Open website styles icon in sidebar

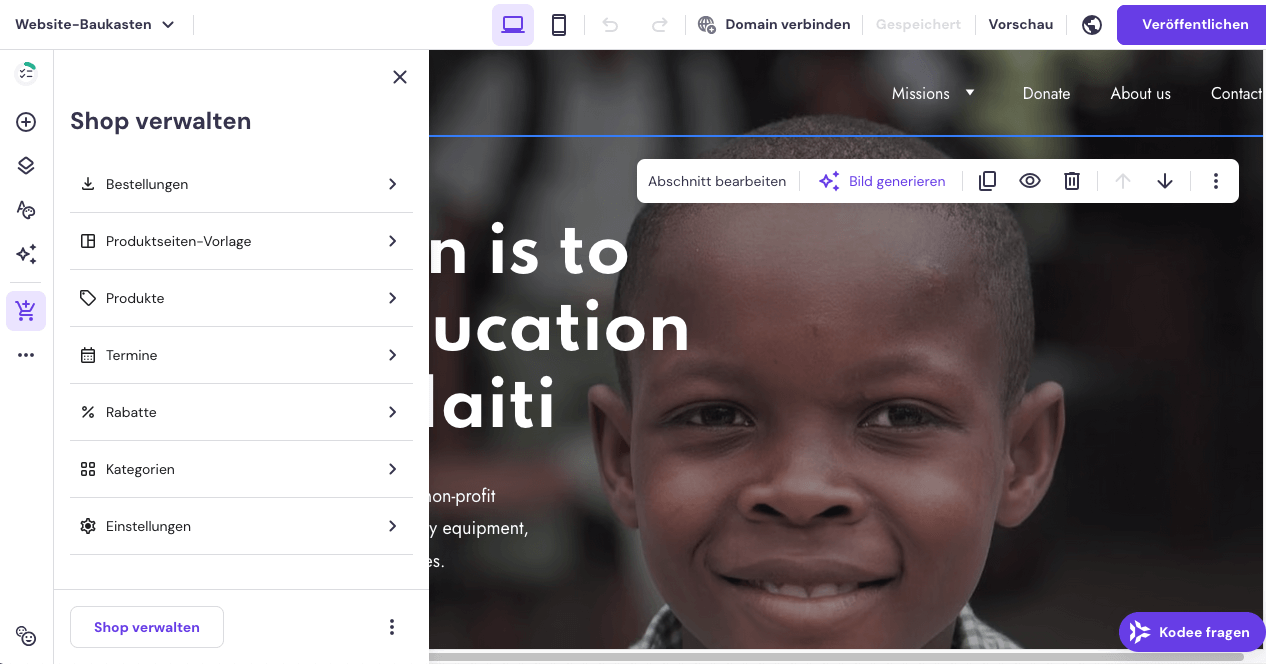pyautogui.click(x=26, y=210)
